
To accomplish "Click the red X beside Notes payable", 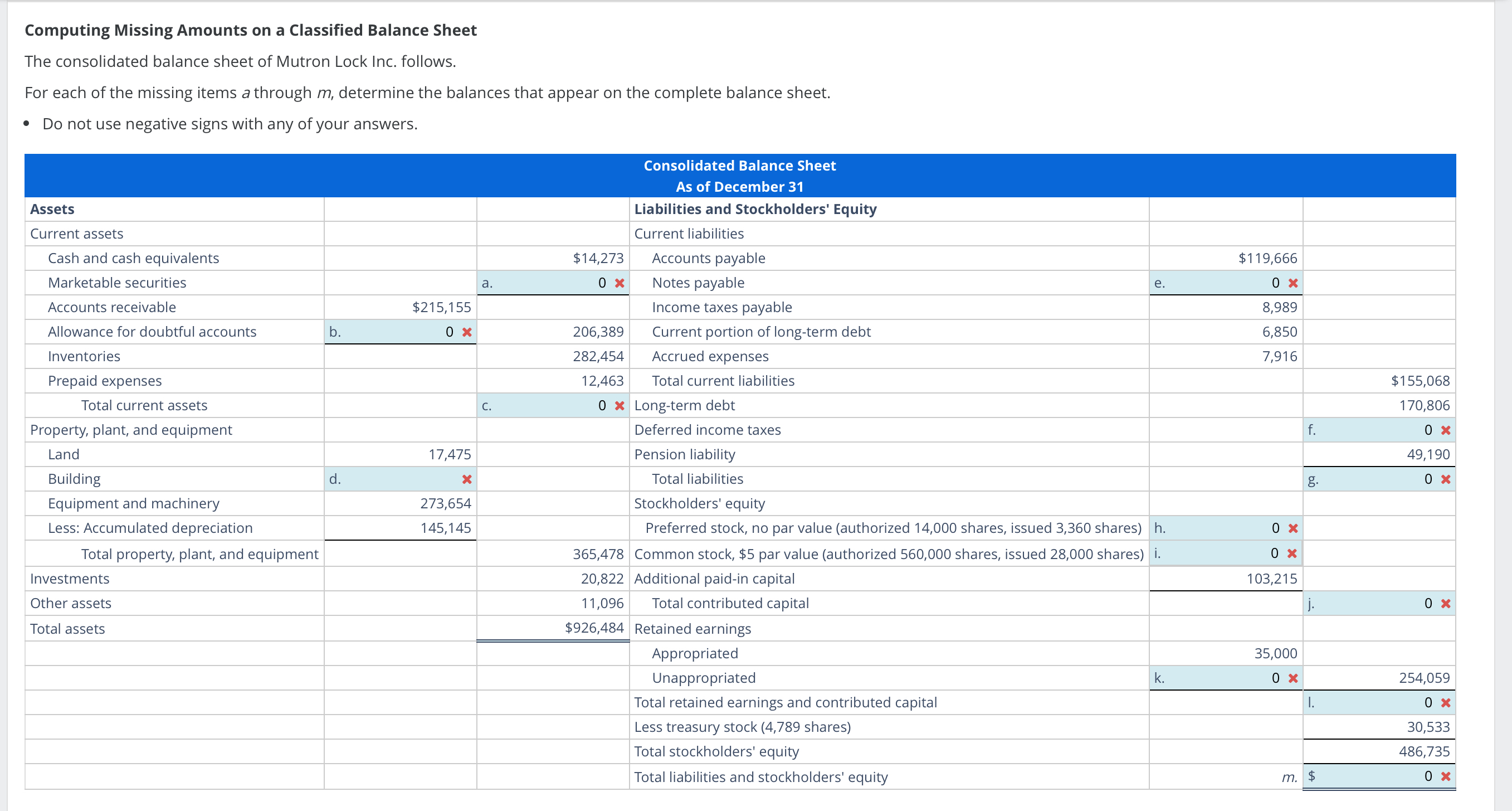I will (1292, 283).
